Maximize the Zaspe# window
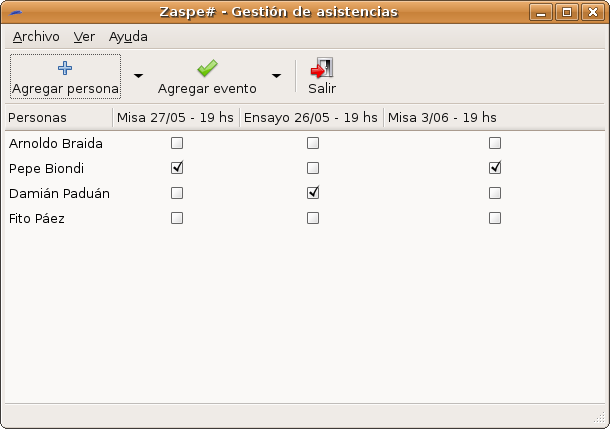 point(567,12)
